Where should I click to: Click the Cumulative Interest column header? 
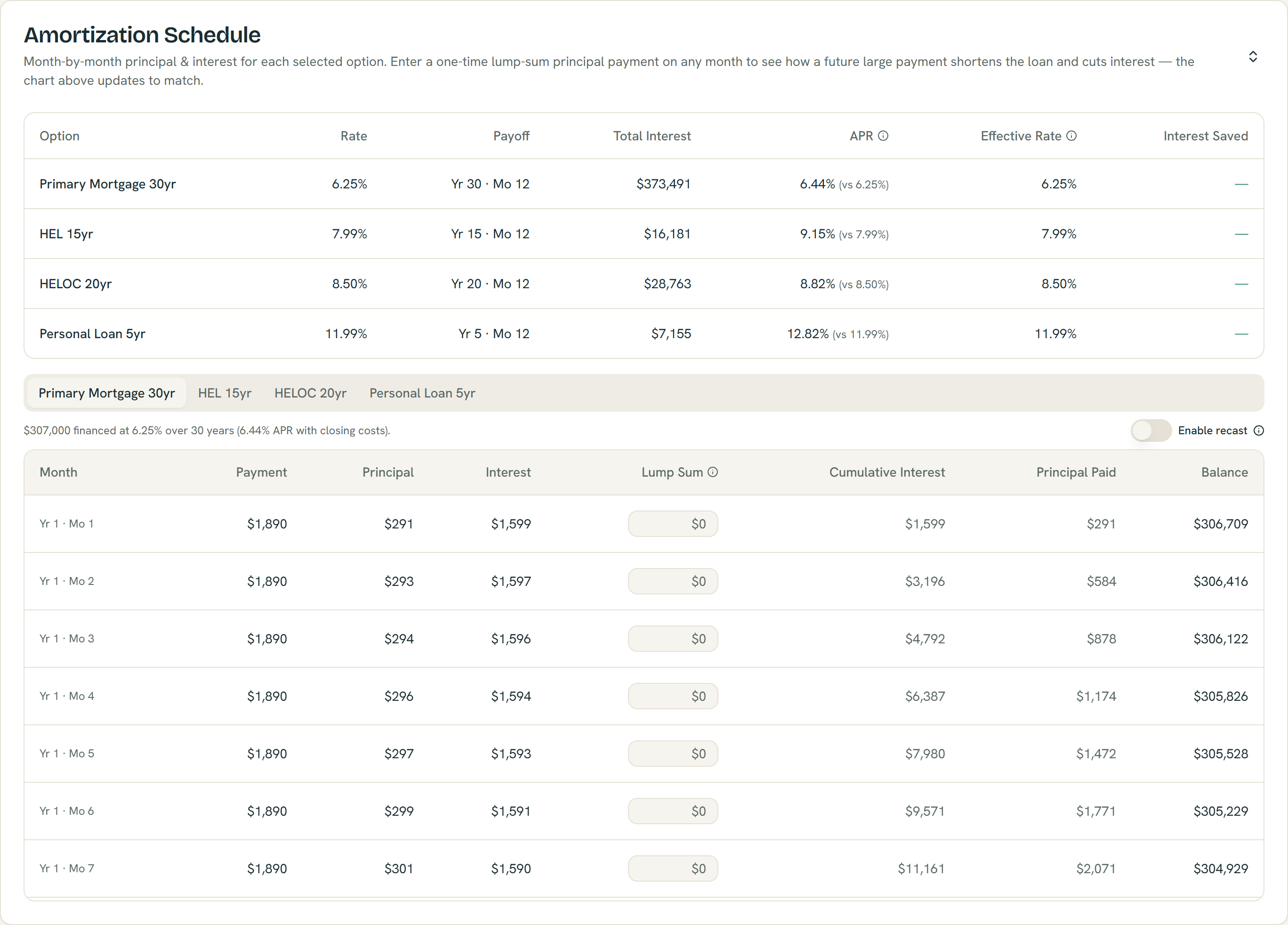[x=887, y=473]
